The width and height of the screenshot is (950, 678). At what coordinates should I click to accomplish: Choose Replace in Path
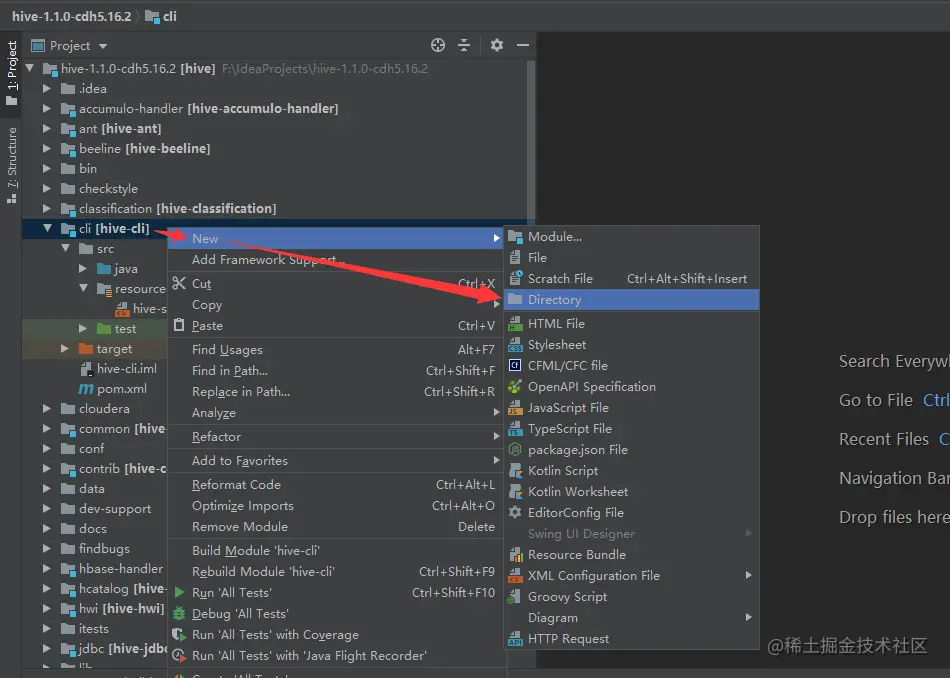(336, 391)
